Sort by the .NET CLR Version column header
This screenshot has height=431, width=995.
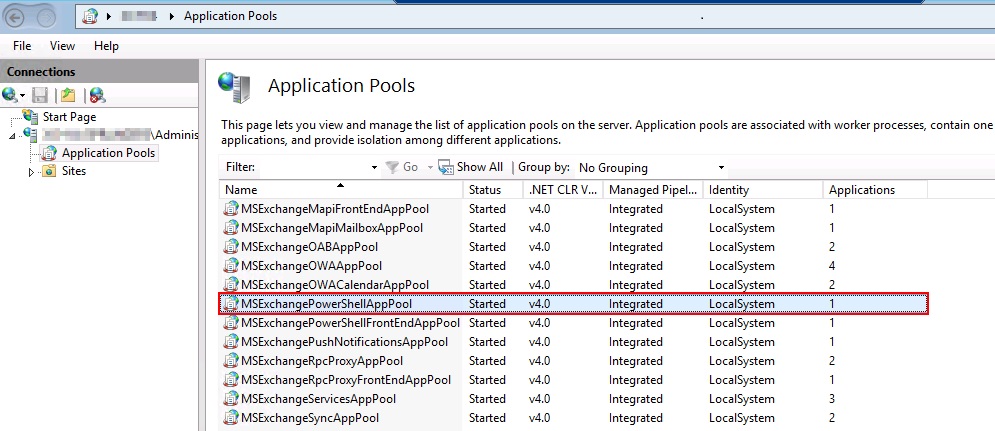click(563, 190)
